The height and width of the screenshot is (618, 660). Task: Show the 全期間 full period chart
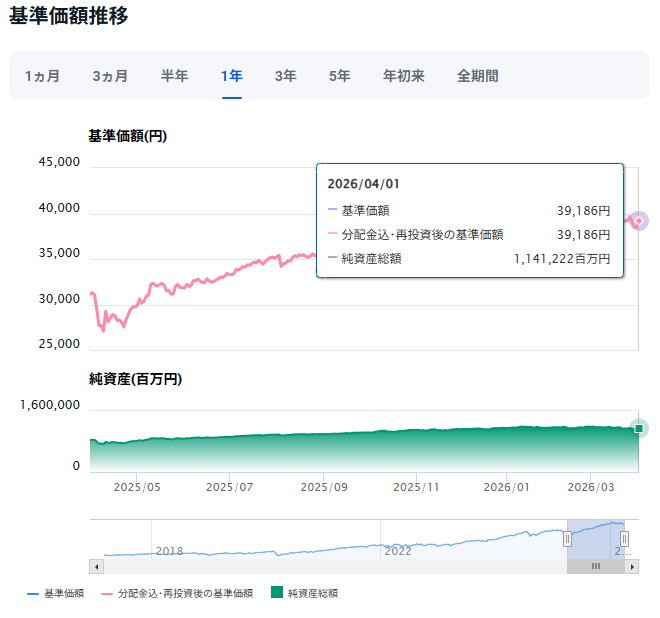477,76
